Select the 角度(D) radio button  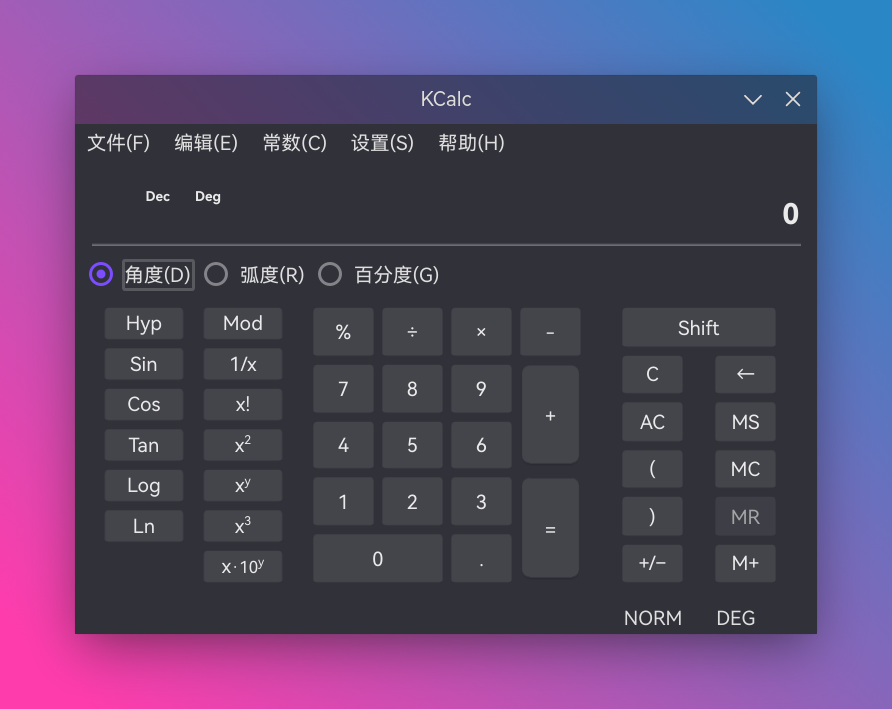point(100,274)
